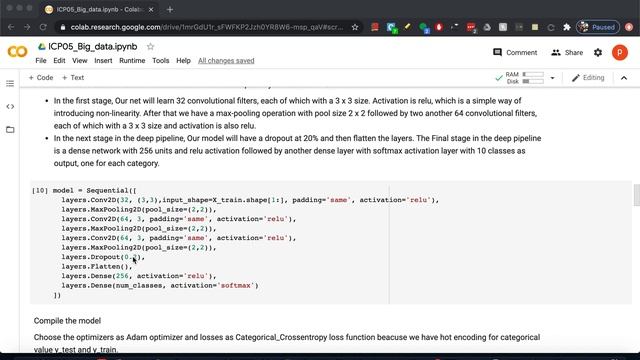Click the red stop-hand extension icon
640x360 pixels.
(439, 27)
